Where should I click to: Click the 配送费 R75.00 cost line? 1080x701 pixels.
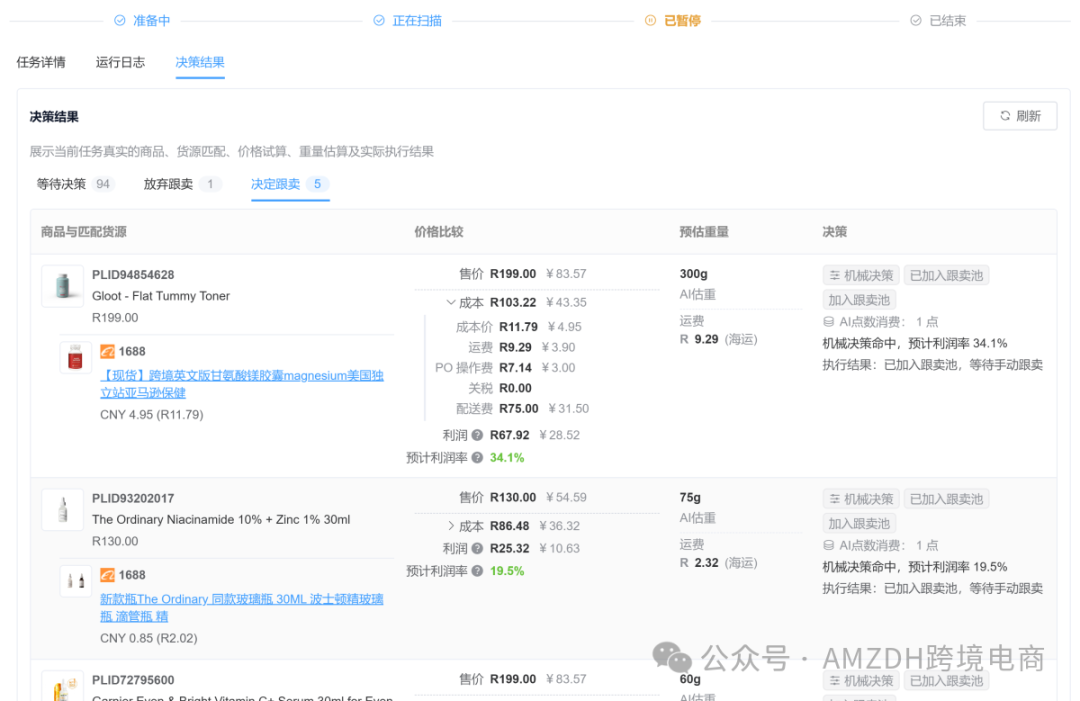tap(522, 409)
